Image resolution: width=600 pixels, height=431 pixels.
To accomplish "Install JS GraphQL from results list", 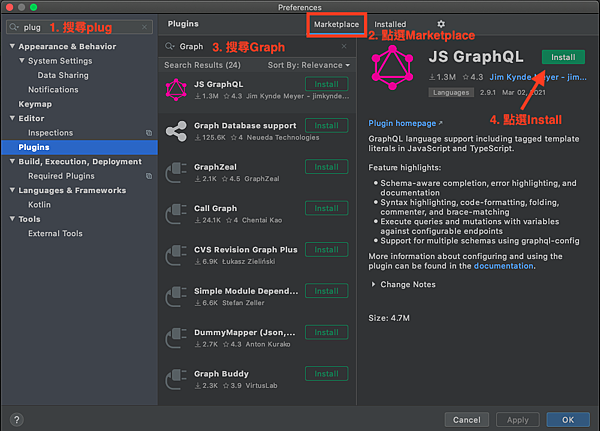I will (x=326, y=84).
